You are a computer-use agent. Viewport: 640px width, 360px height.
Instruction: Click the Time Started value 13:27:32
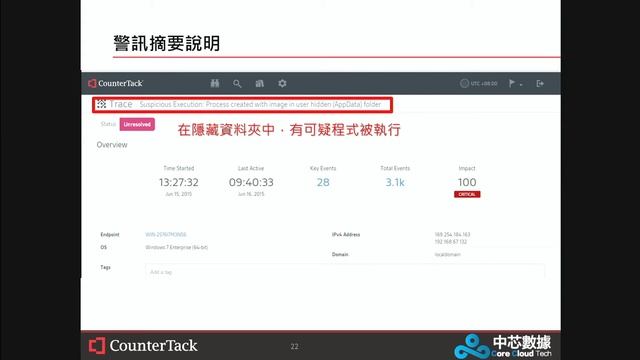pyautogui.click(x=179, y=182)
